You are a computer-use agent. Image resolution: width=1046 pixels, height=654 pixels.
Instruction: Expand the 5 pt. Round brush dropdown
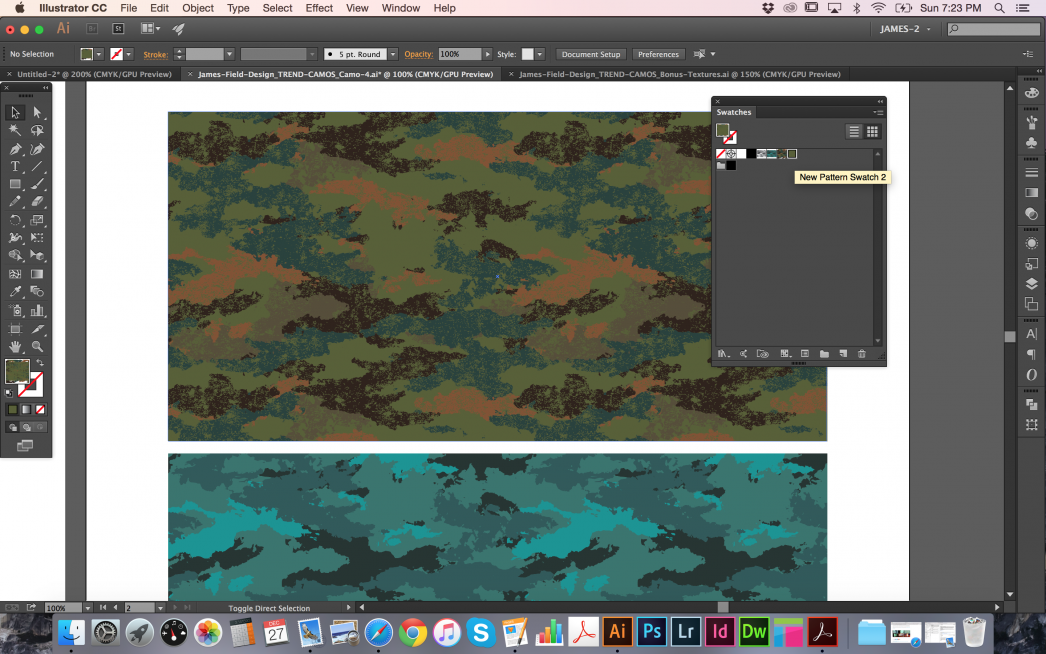[392, 54]
